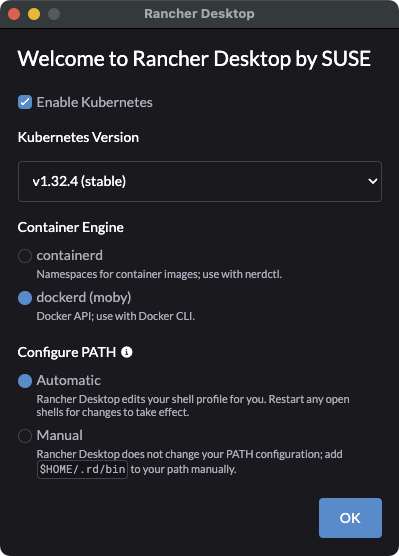This screenshot has width=399, height=556.
Task: Choose the Automatic PATH radio button
Action: [25, 381]
